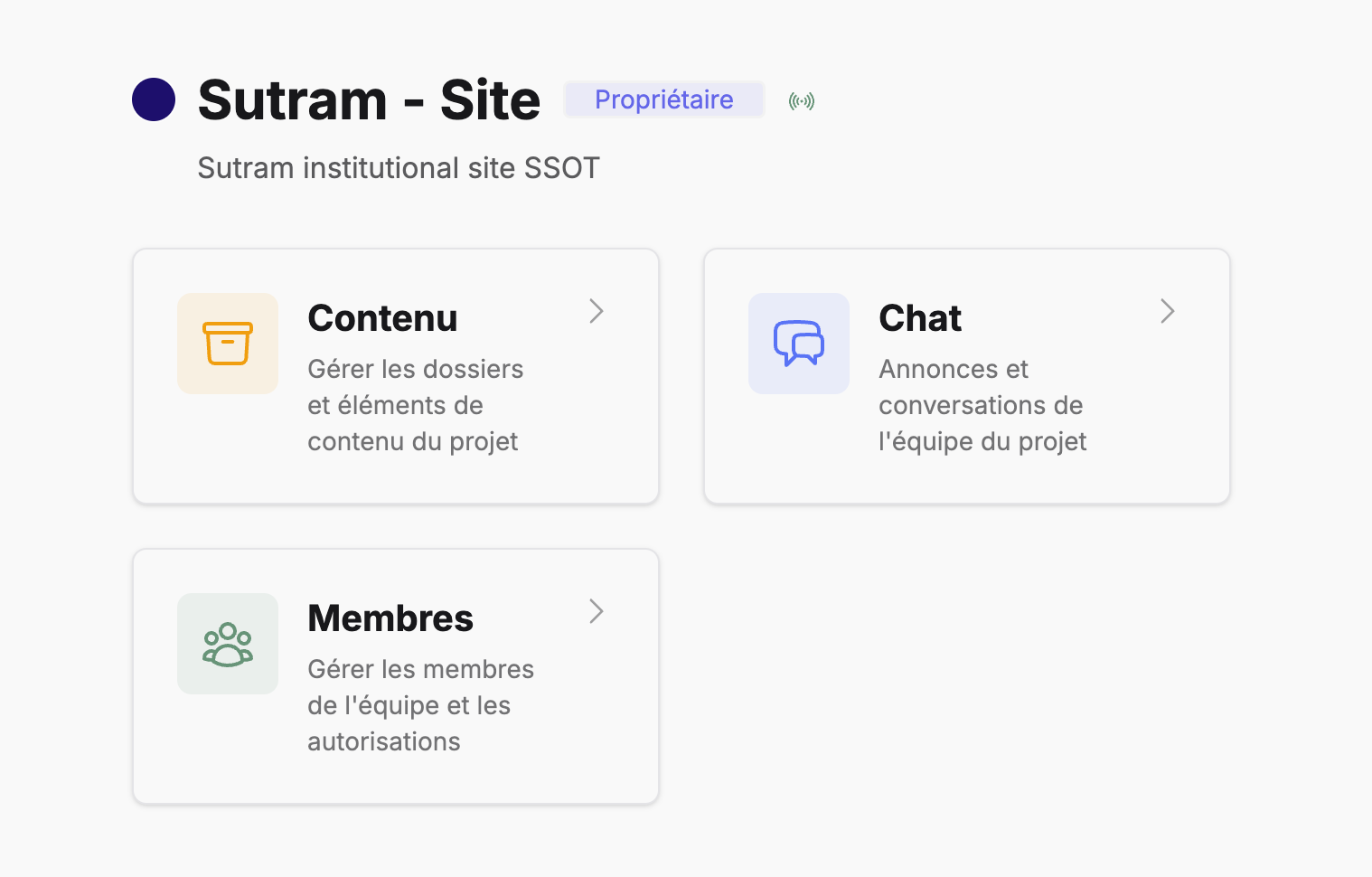The width and height of the screenshot is (1372, 877).
Task: Click the green Membres icon tile
Action: 228,644
